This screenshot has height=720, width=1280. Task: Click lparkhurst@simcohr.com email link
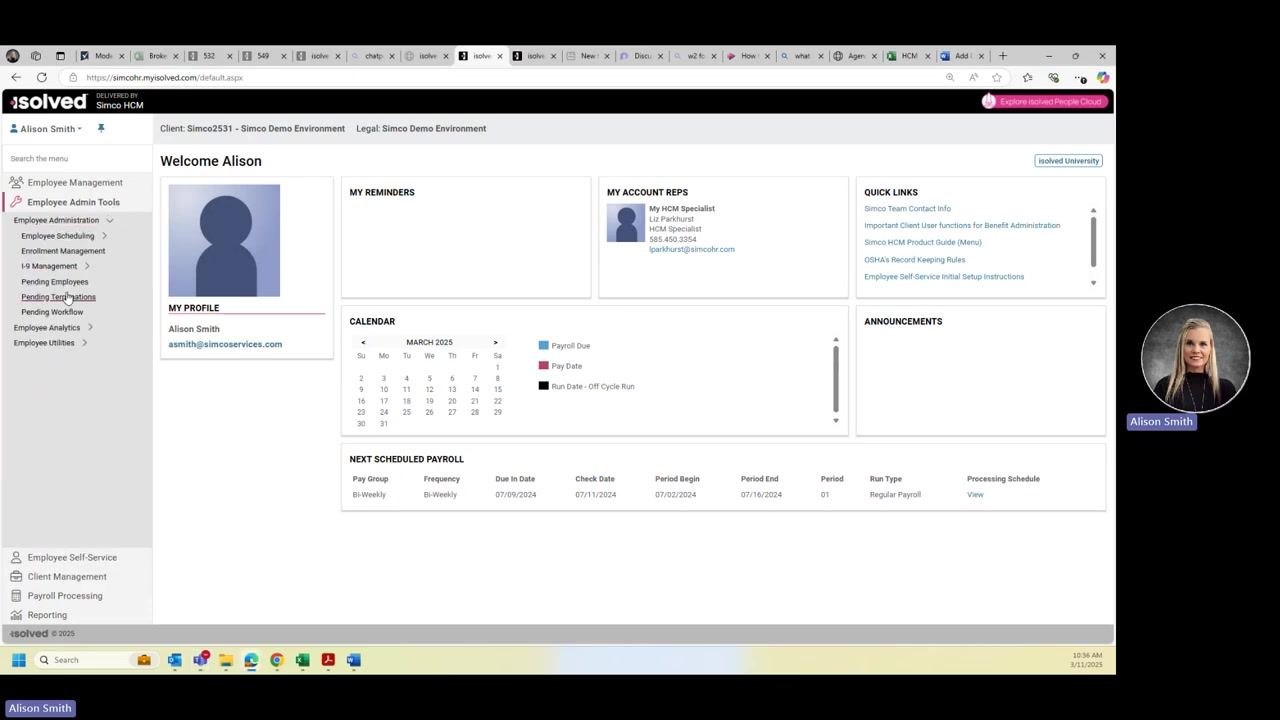click(x=692, y=250)
